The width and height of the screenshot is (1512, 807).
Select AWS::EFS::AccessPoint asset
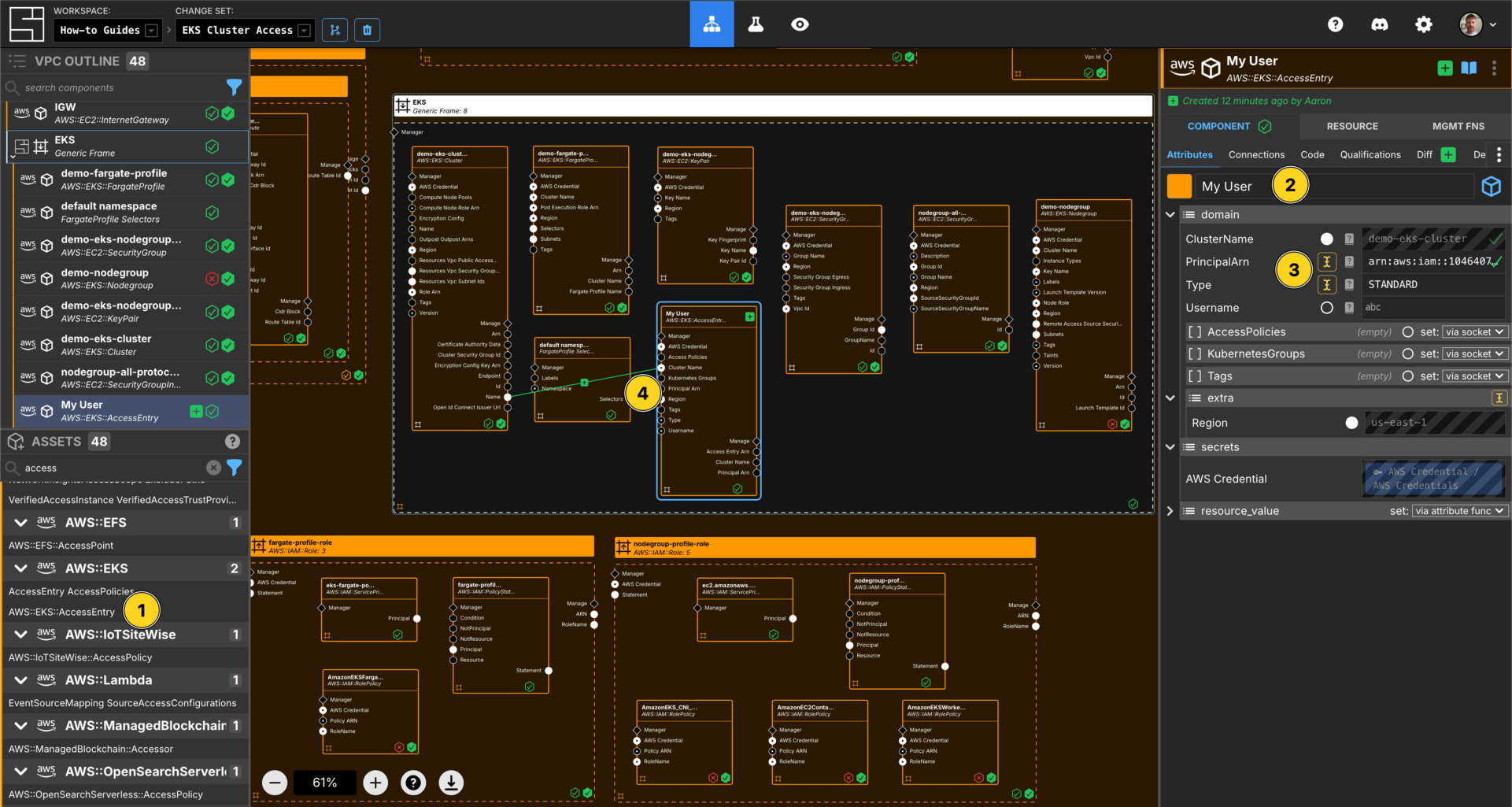click(x=61, y=546)
